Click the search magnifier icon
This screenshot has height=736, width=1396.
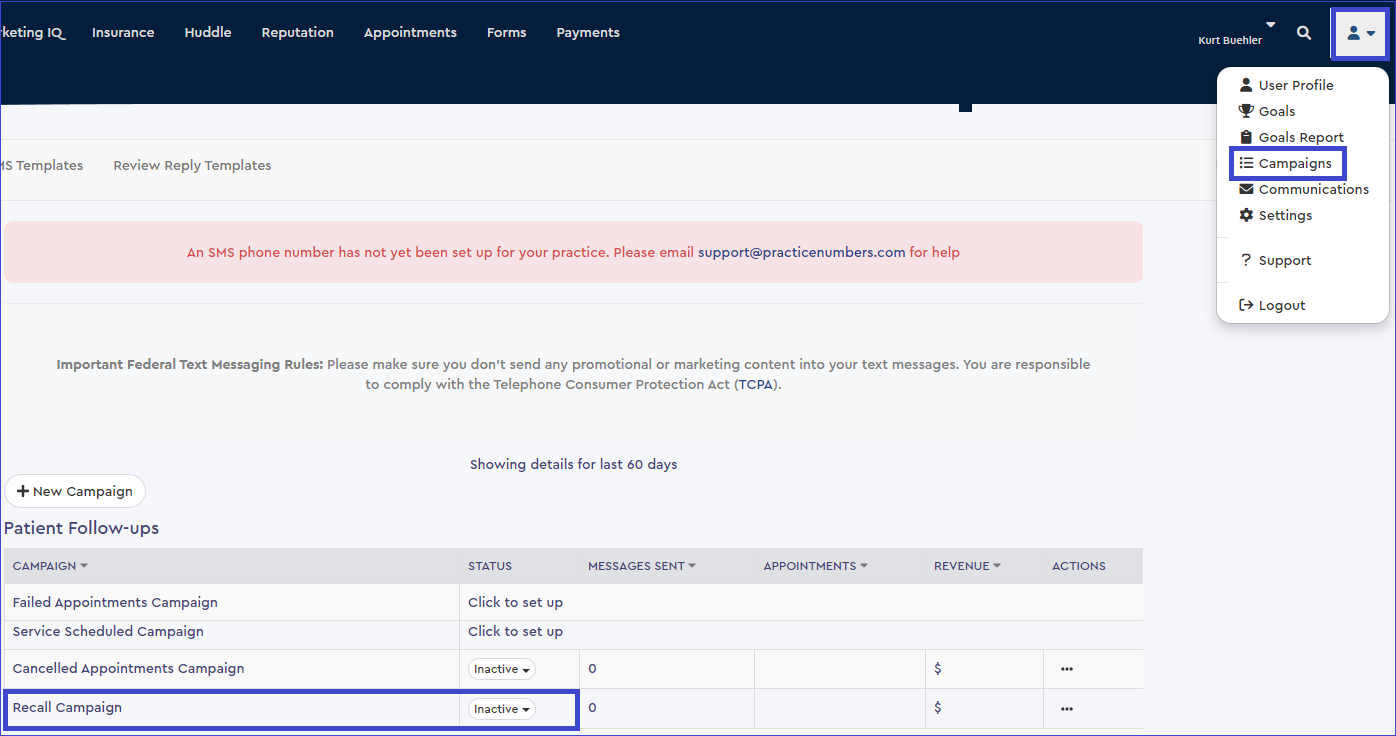point(1304,33)
